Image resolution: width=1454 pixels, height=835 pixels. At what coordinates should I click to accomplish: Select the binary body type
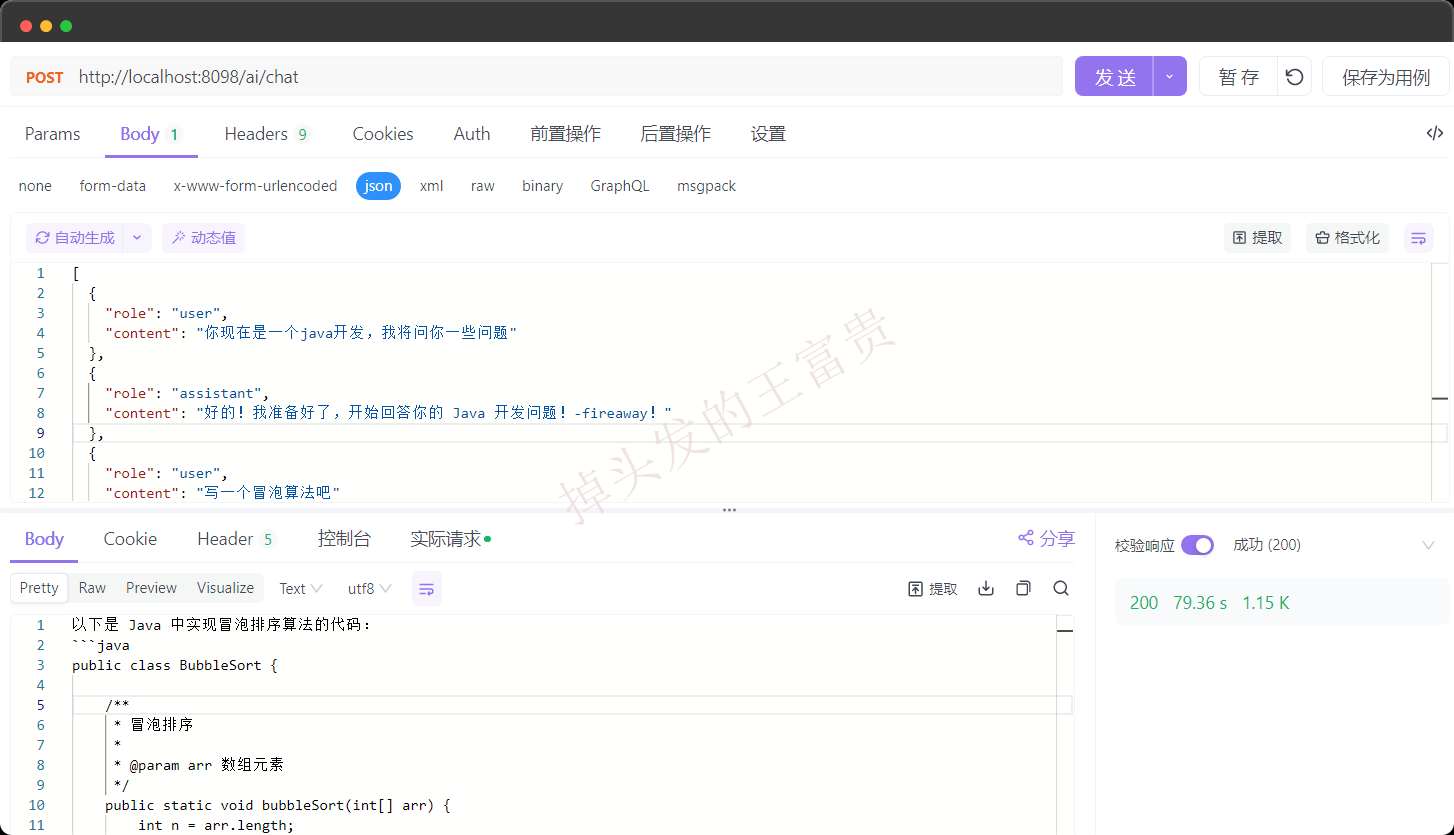coord(542,186)
